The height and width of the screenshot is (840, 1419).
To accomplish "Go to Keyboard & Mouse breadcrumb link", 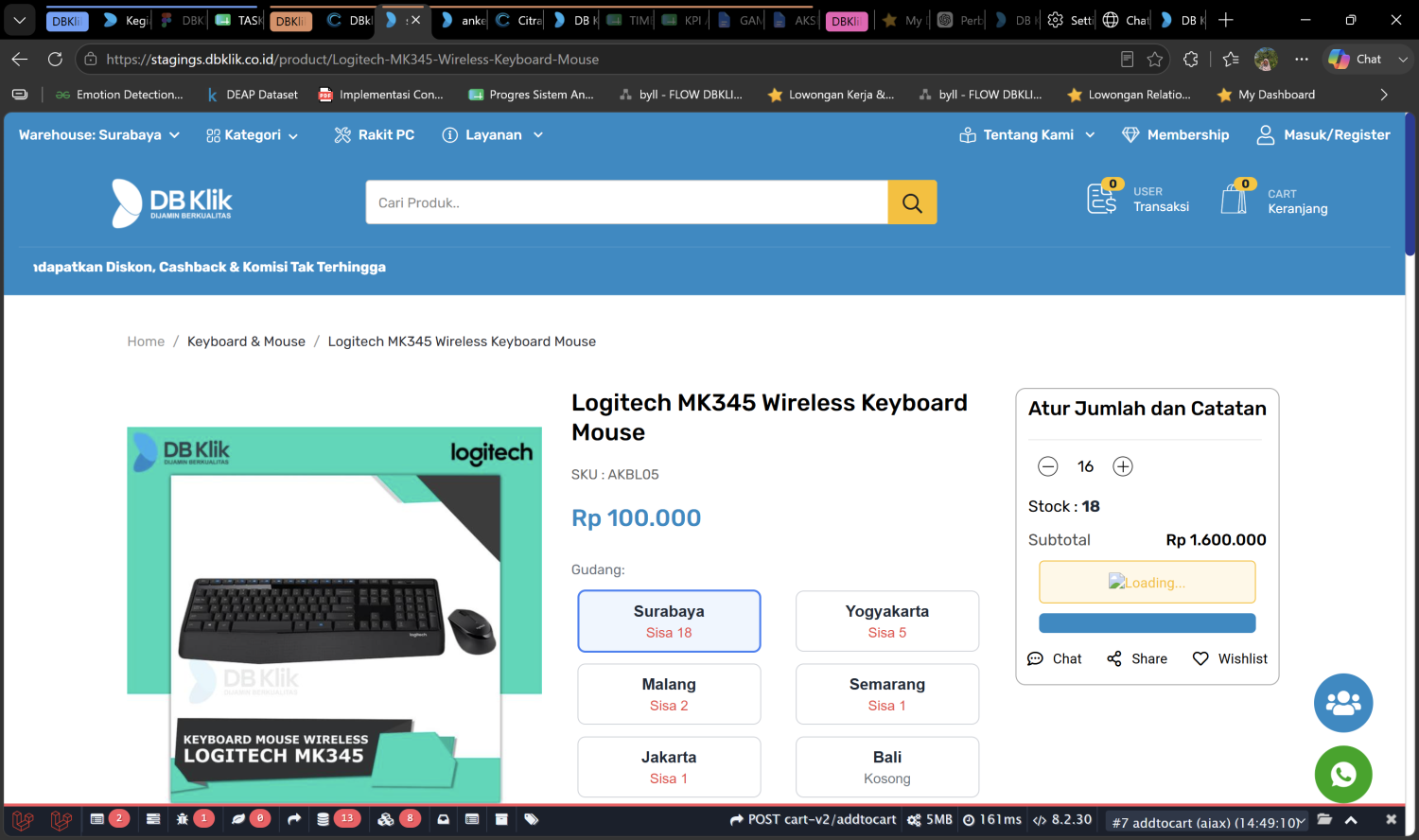I will point(246,341).
